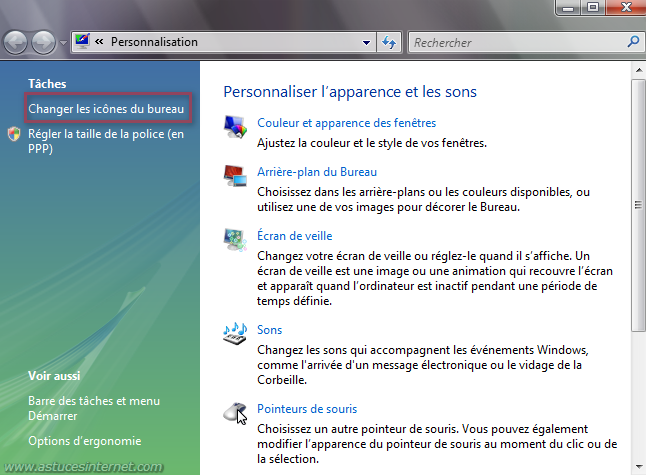
Task: Click the UAC shield icon beside Régler la taille
Action: click(14, 134)
